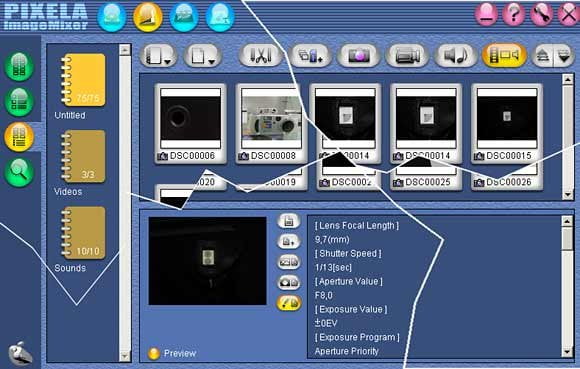Close ImageMixer with the pink X button
Image resolution: width=580 pixels, height=369 pixels.
coord(569,14)
